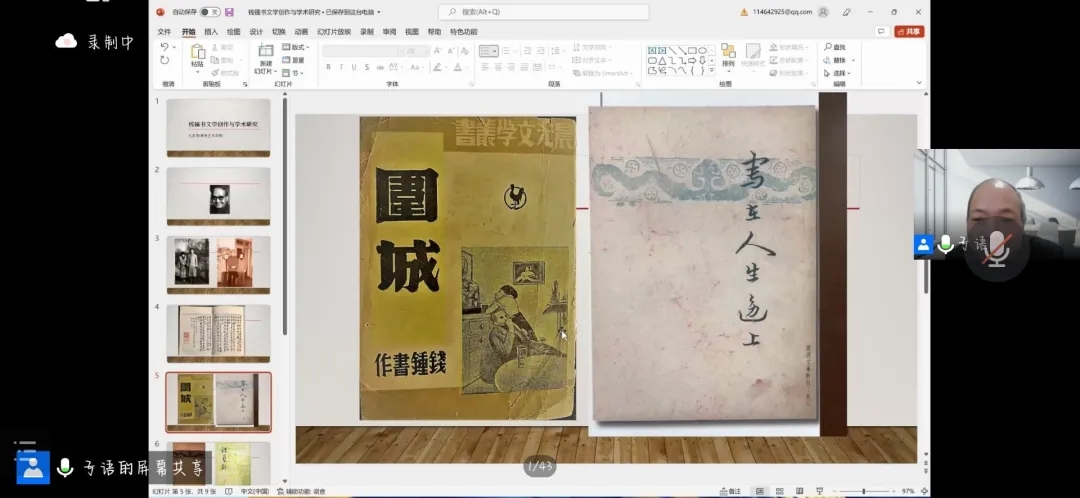Open the comments speech bubble icon
Image resolution: width=1080 pixels, height=498 pixels.
click(881, 32)
